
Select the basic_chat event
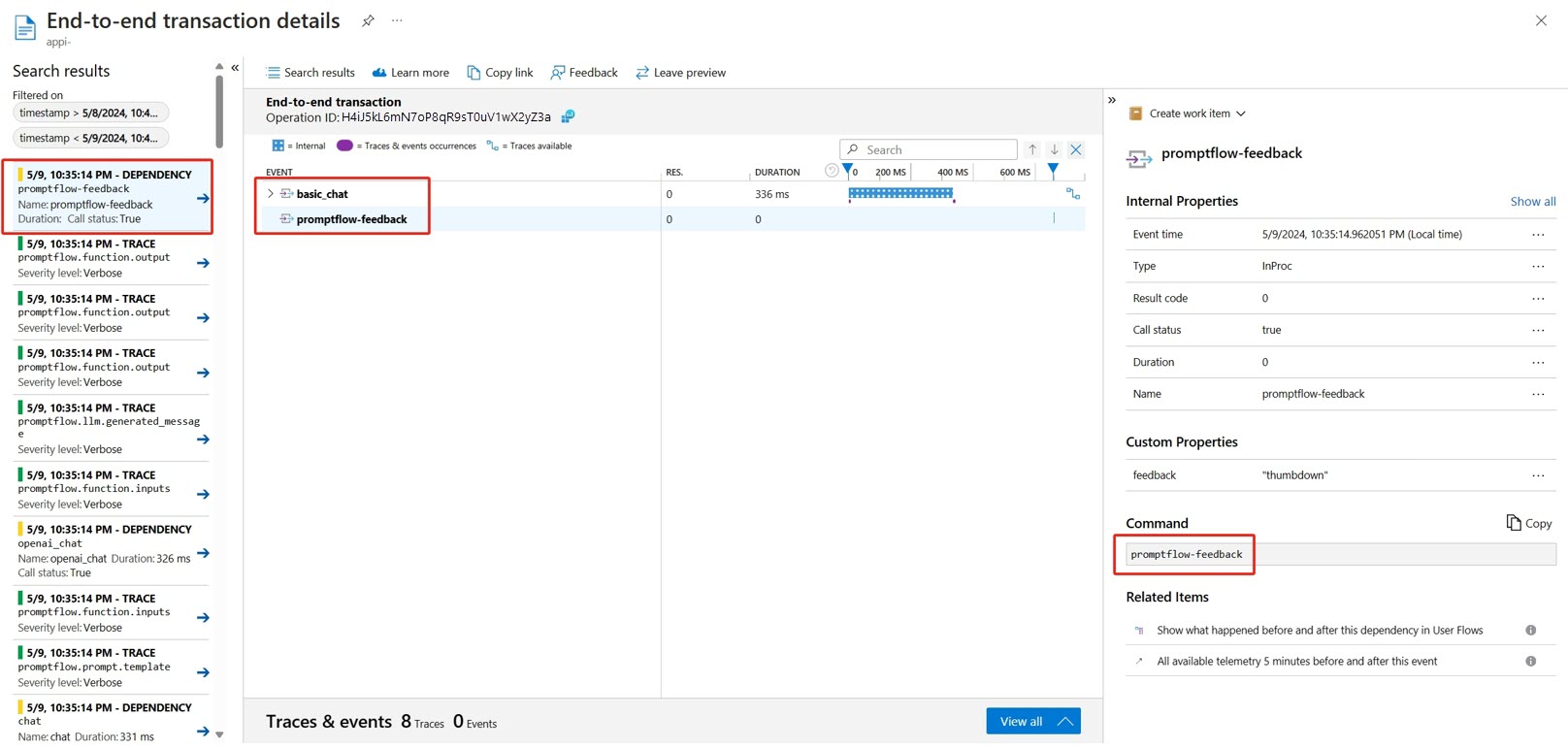(322, 194)
